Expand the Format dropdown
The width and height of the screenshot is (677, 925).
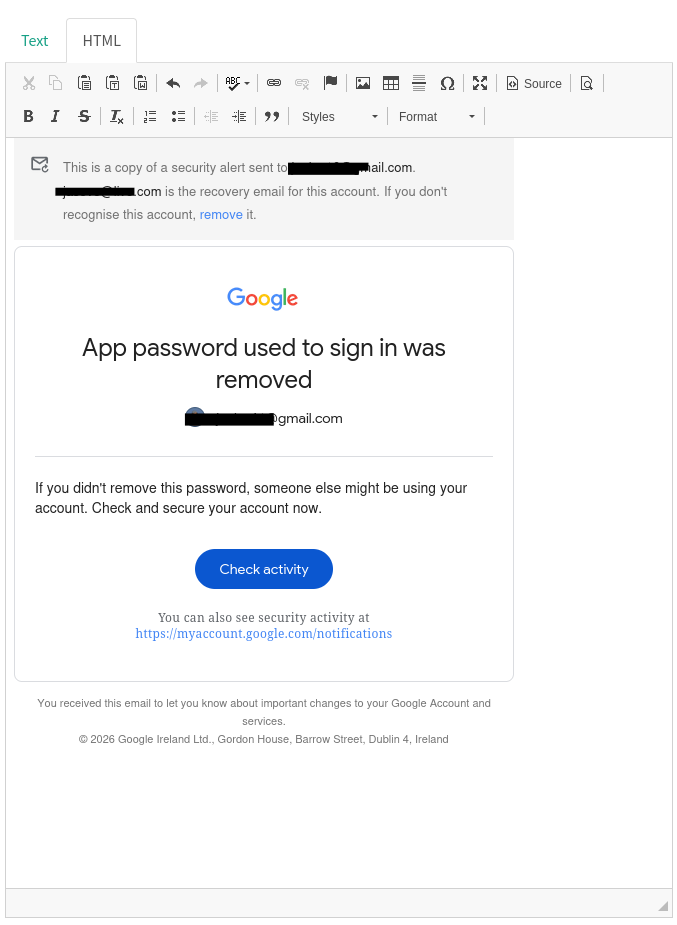[x=437, y=117]
